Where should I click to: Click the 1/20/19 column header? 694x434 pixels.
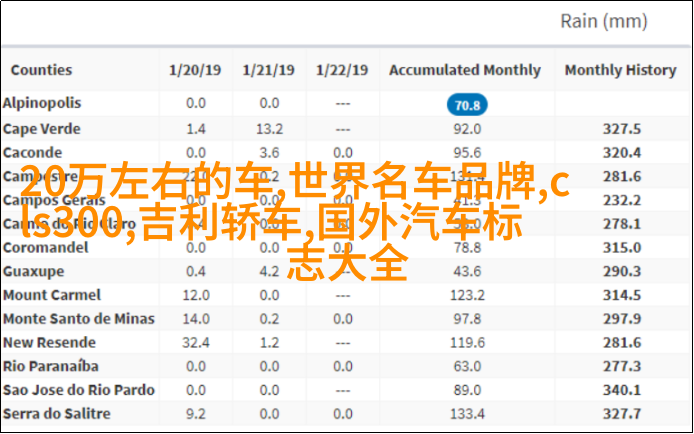pos(195,70)
